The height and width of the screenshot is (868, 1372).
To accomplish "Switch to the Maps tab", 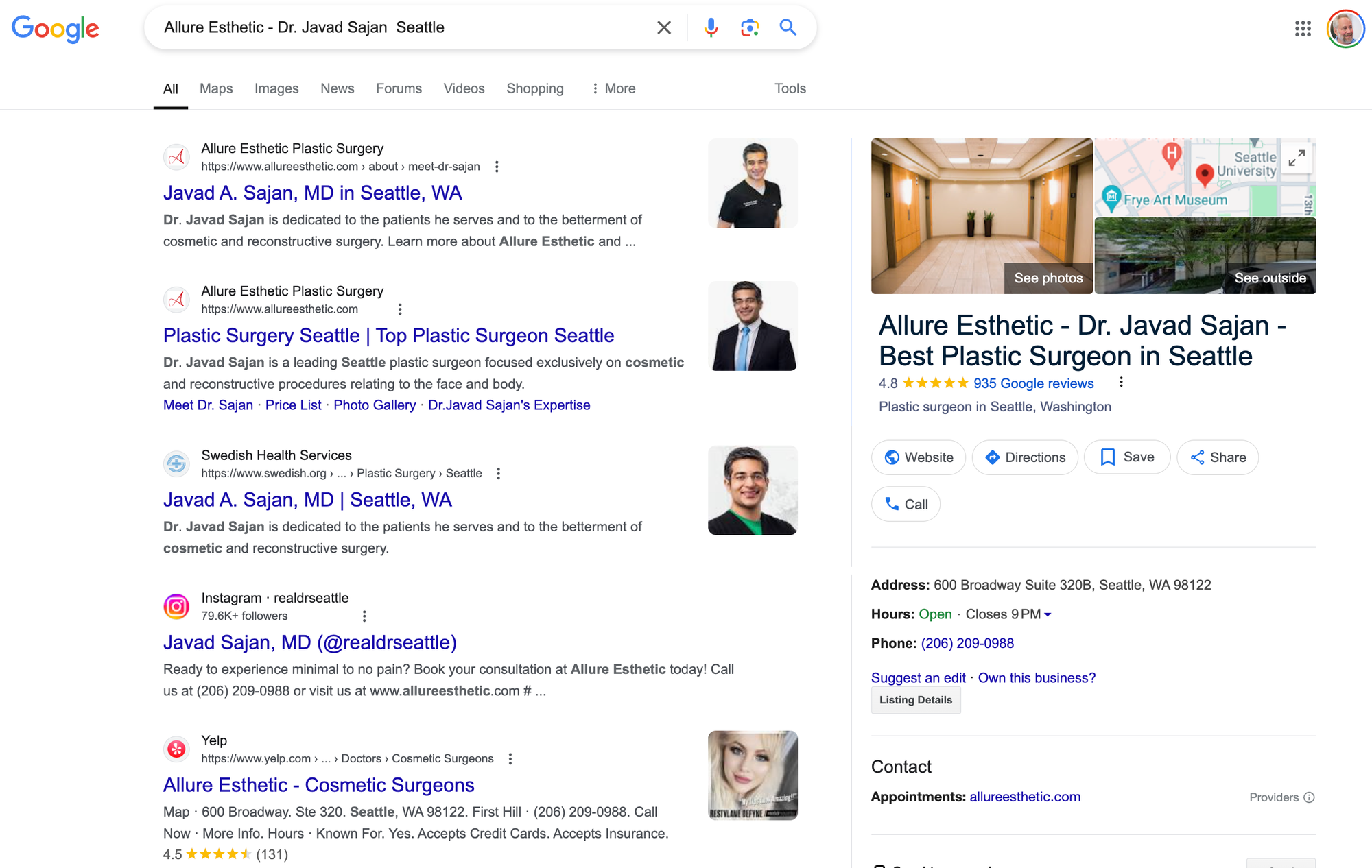I will 216,88.
